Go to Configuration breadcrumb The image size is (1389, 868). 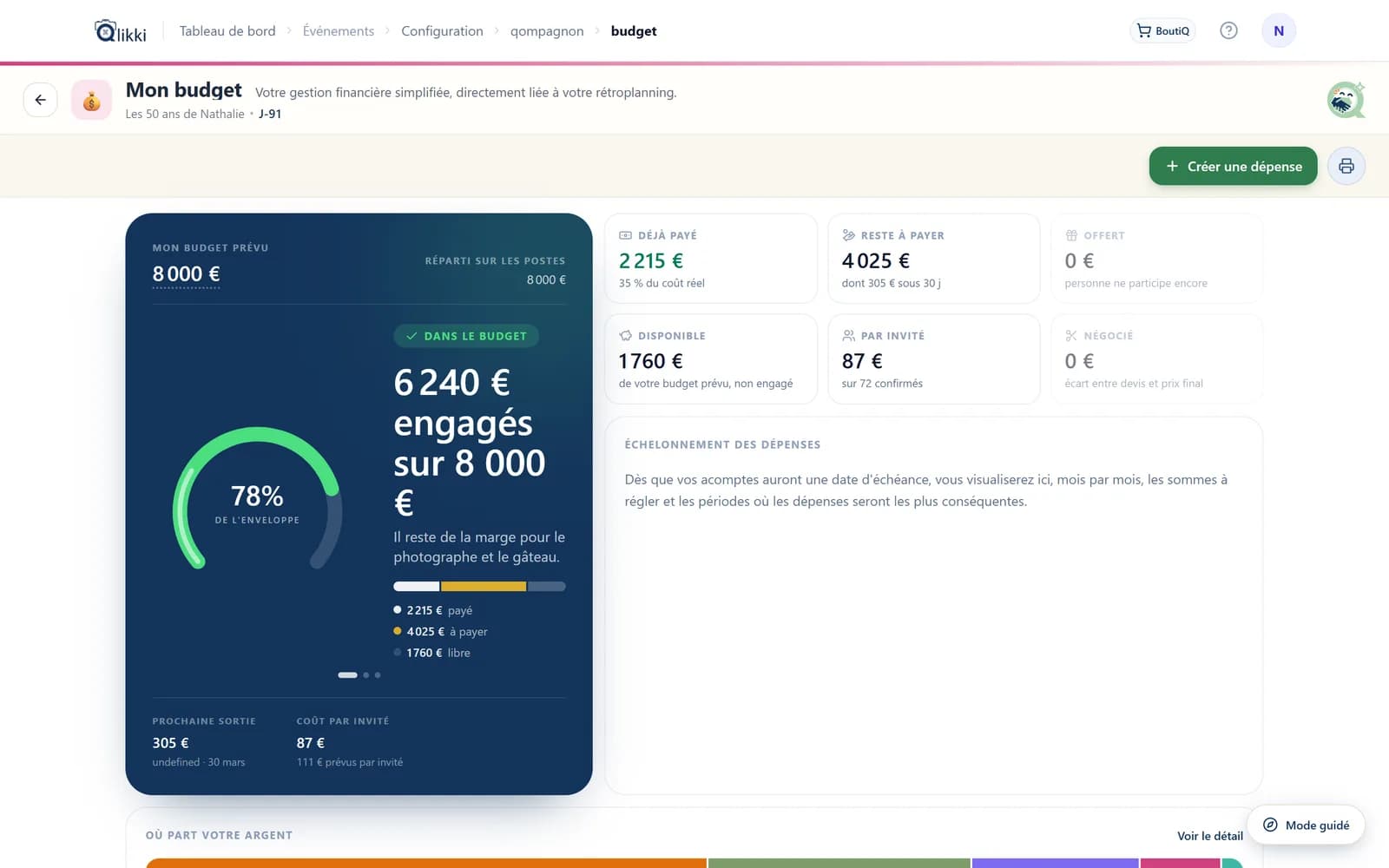click(x=442, y=31)
